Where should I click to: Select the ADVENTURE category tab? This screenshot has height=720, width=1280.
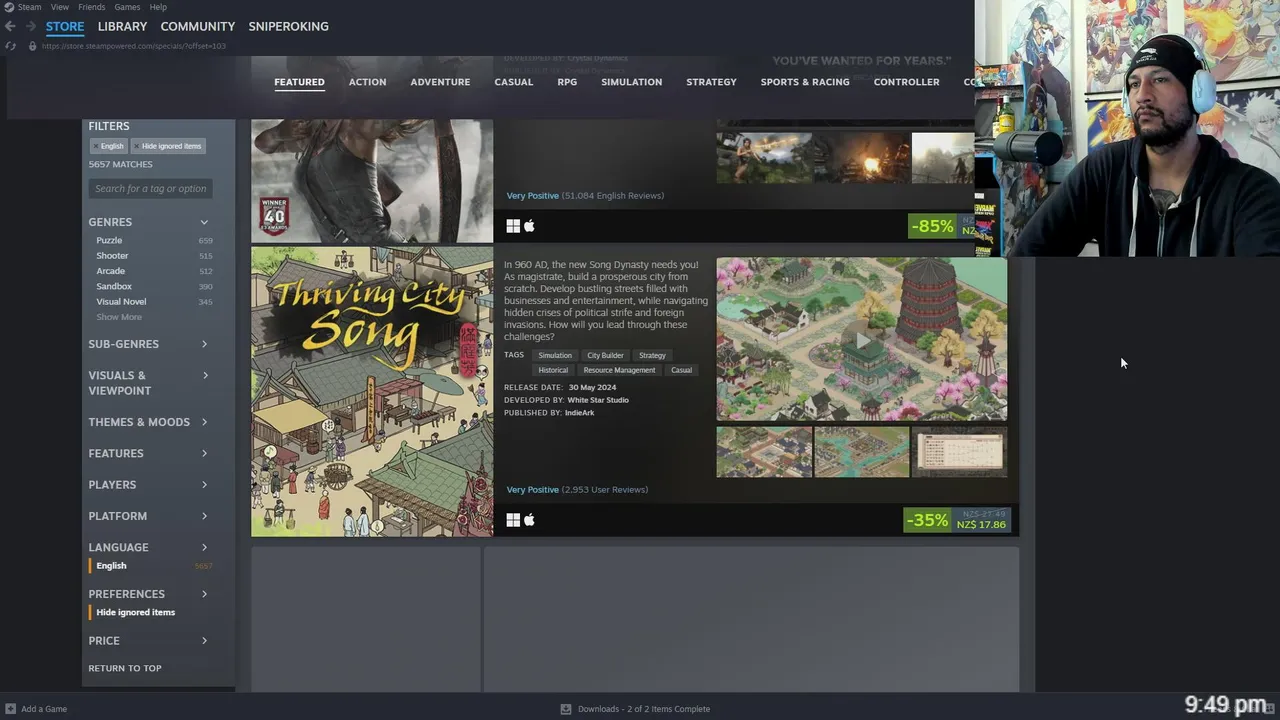coord(440,82)
